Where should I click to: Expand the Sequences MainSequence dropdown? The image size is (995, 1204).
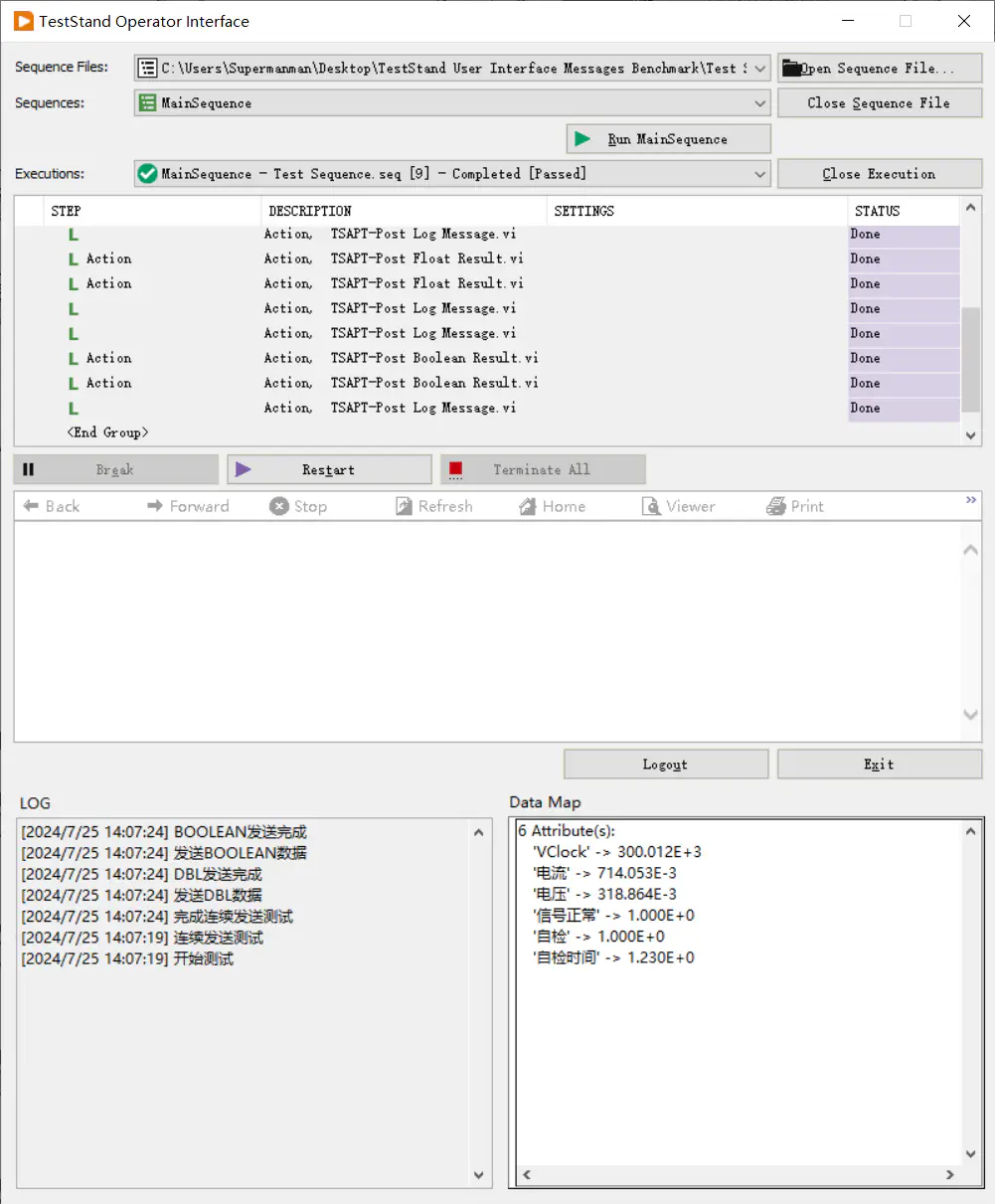(x=760, y=103)
